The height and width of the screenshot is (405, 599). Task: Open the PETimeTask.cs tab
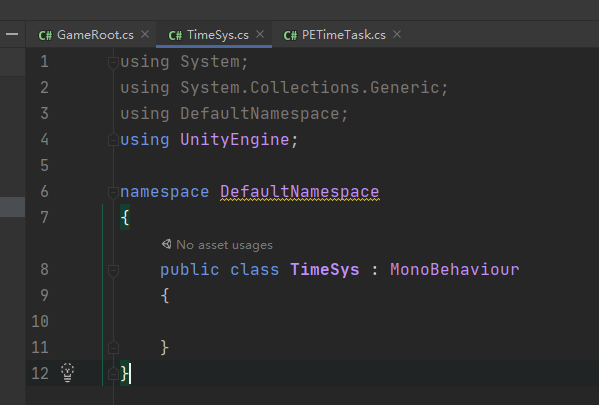click(340, 35)
